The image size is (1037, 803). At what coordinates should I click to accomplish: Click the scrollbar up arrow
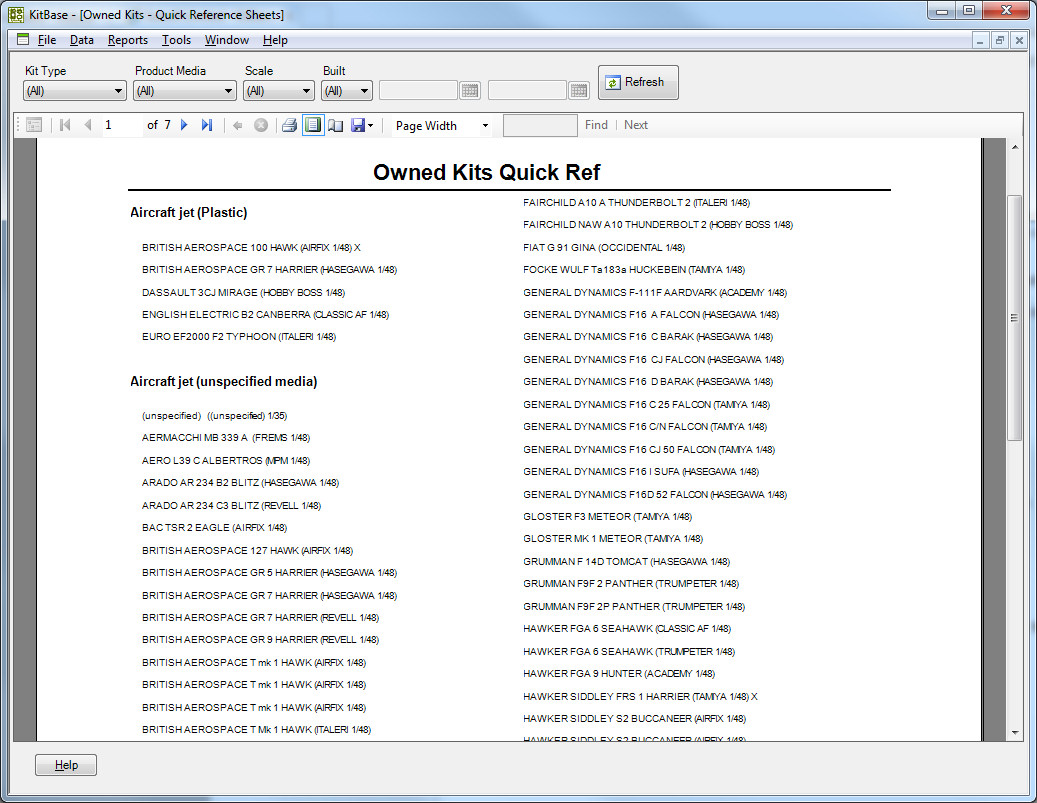(1015, 147)
